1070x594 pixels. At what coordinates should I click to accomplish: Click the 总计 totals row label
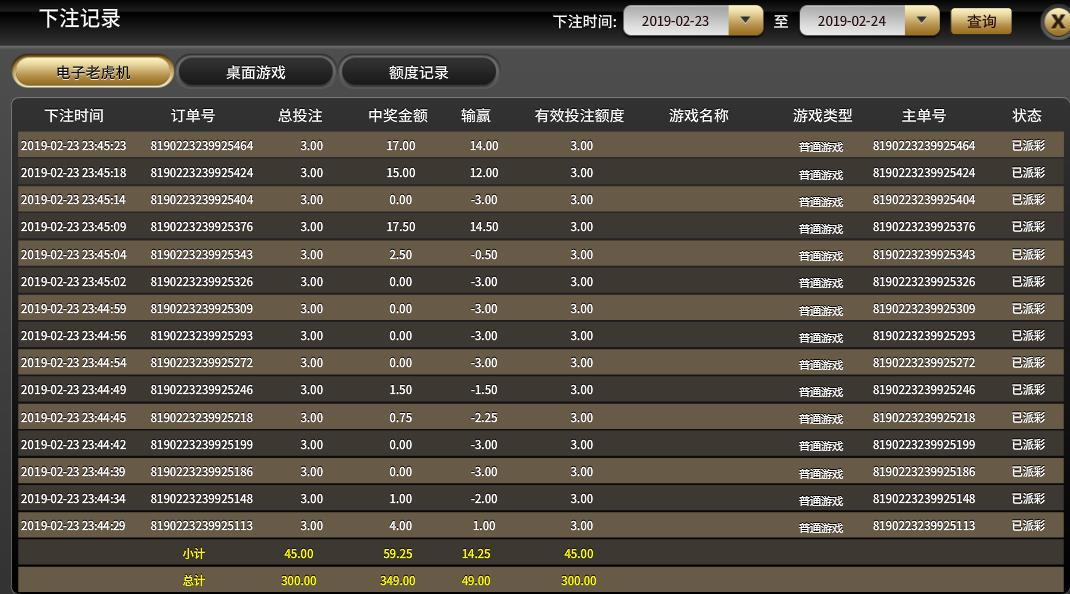pos(194,580)
